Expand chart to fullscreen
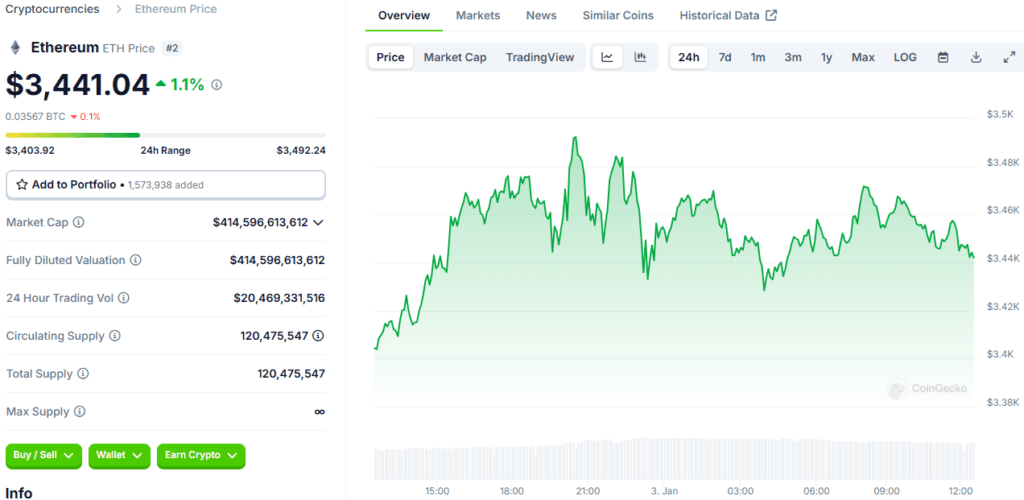The image size is (1024, 500). pos(1008,57)
